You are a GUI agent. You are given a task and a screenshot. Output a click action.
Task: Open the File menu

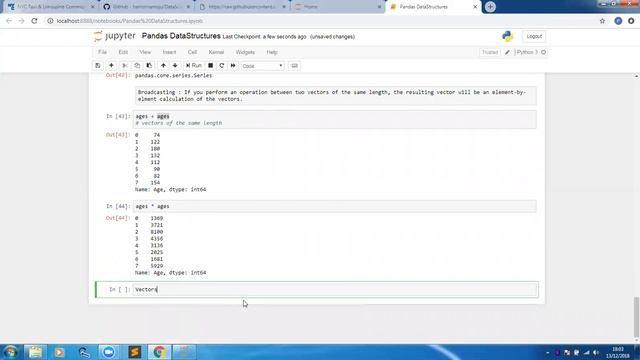(102, 52)
